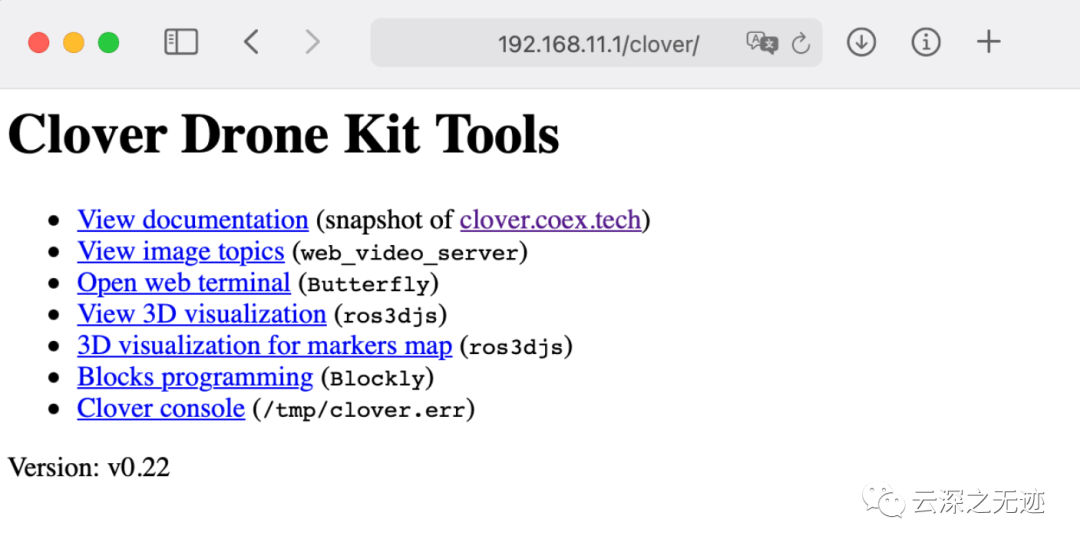
Task: Open 3D visualization for markers map
Action: coord(264,346)
